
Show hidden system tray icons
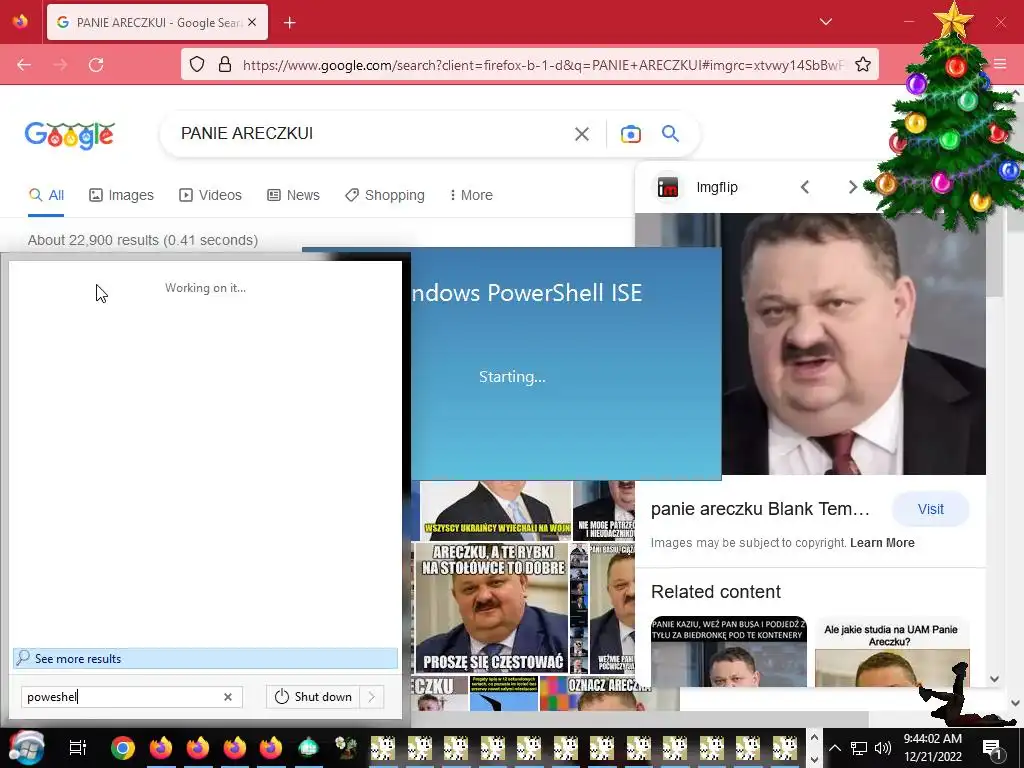coord(835,748)
